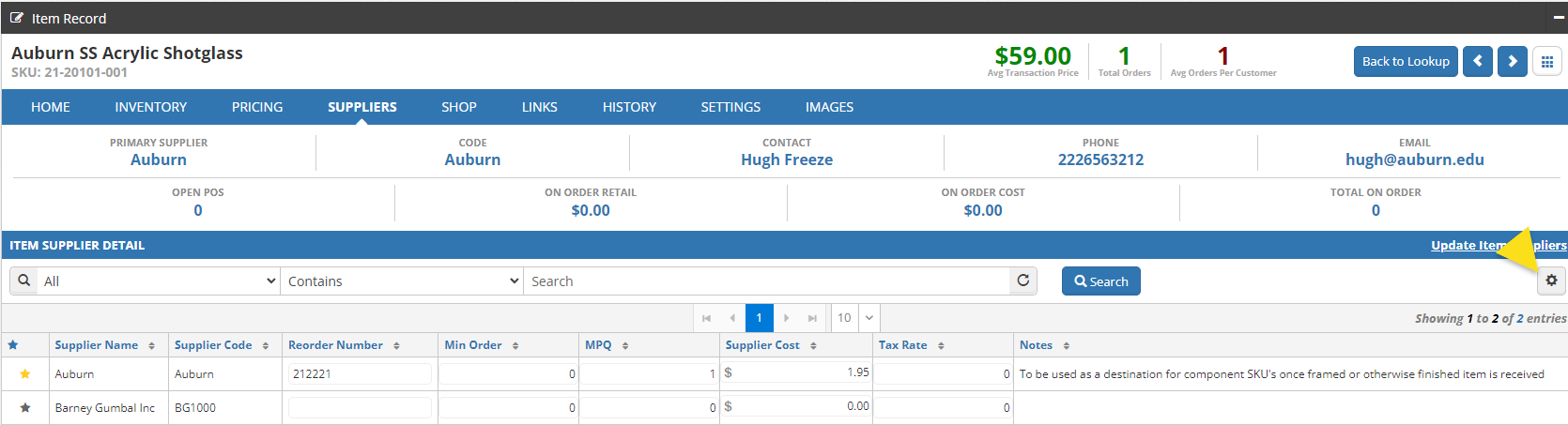Image resolution: width=1568 pixels, height=425 pixels.
Task: Click the next record arrow button
Action: tap(1512, 62)
